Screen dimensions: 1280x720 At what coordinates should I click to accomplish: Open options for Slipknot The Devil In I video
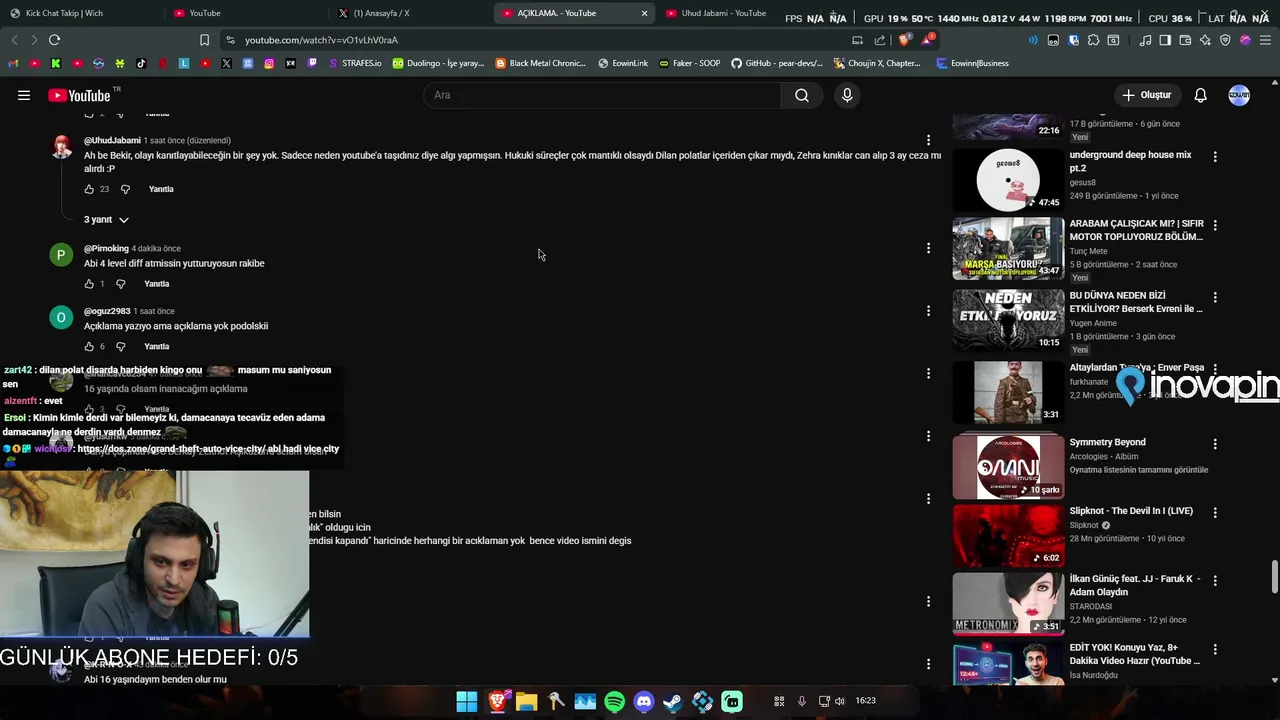click(x=1215, y=512)
